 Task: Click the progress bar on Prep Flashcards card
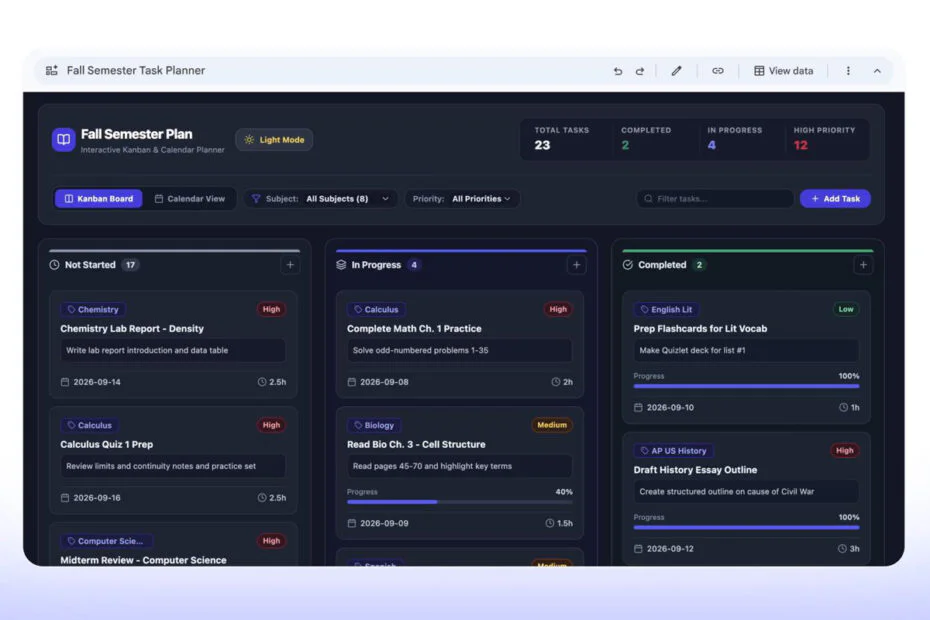tap(746, 386)
